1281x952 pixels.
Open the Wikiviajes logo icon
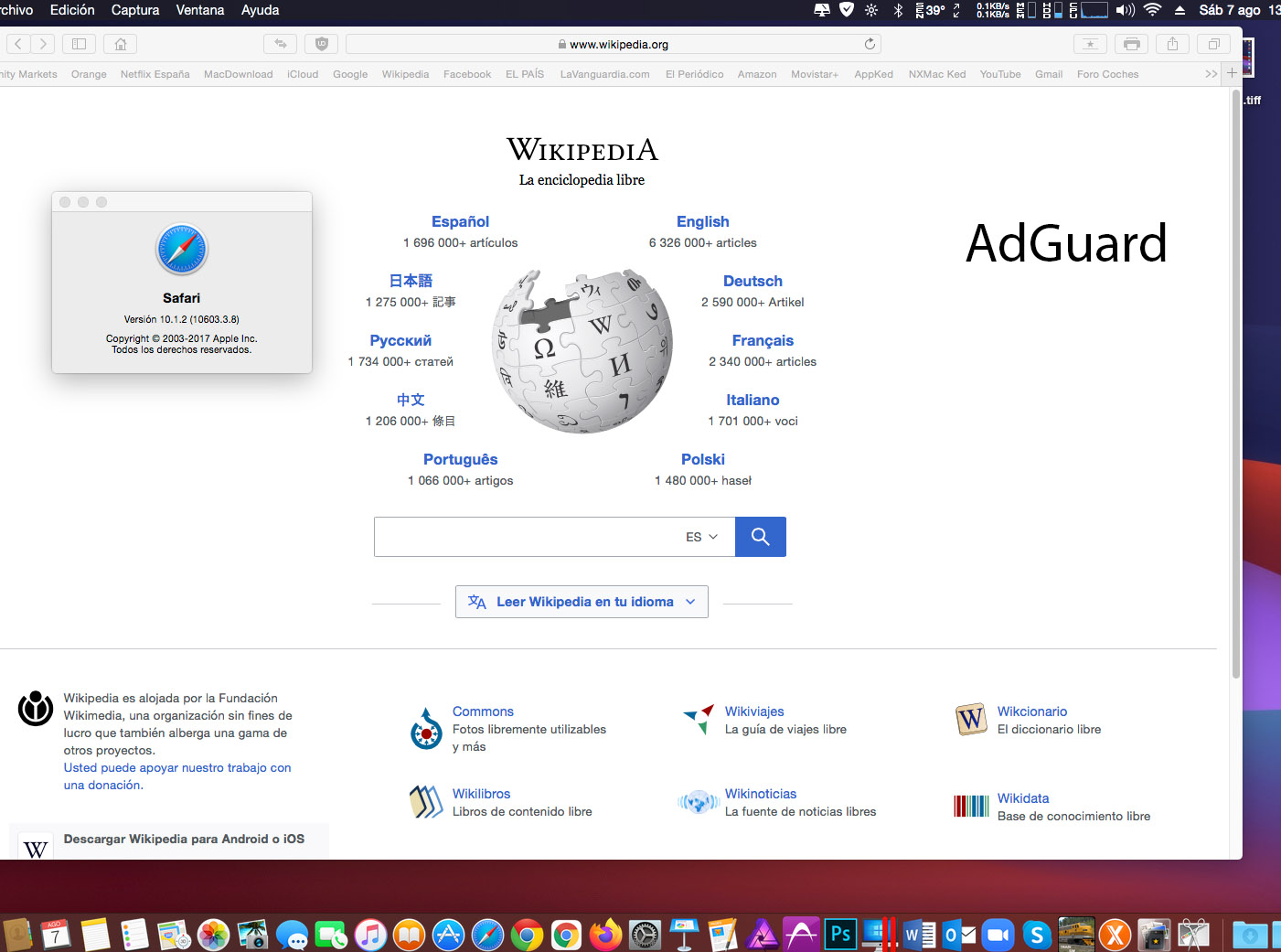[699, 720]
